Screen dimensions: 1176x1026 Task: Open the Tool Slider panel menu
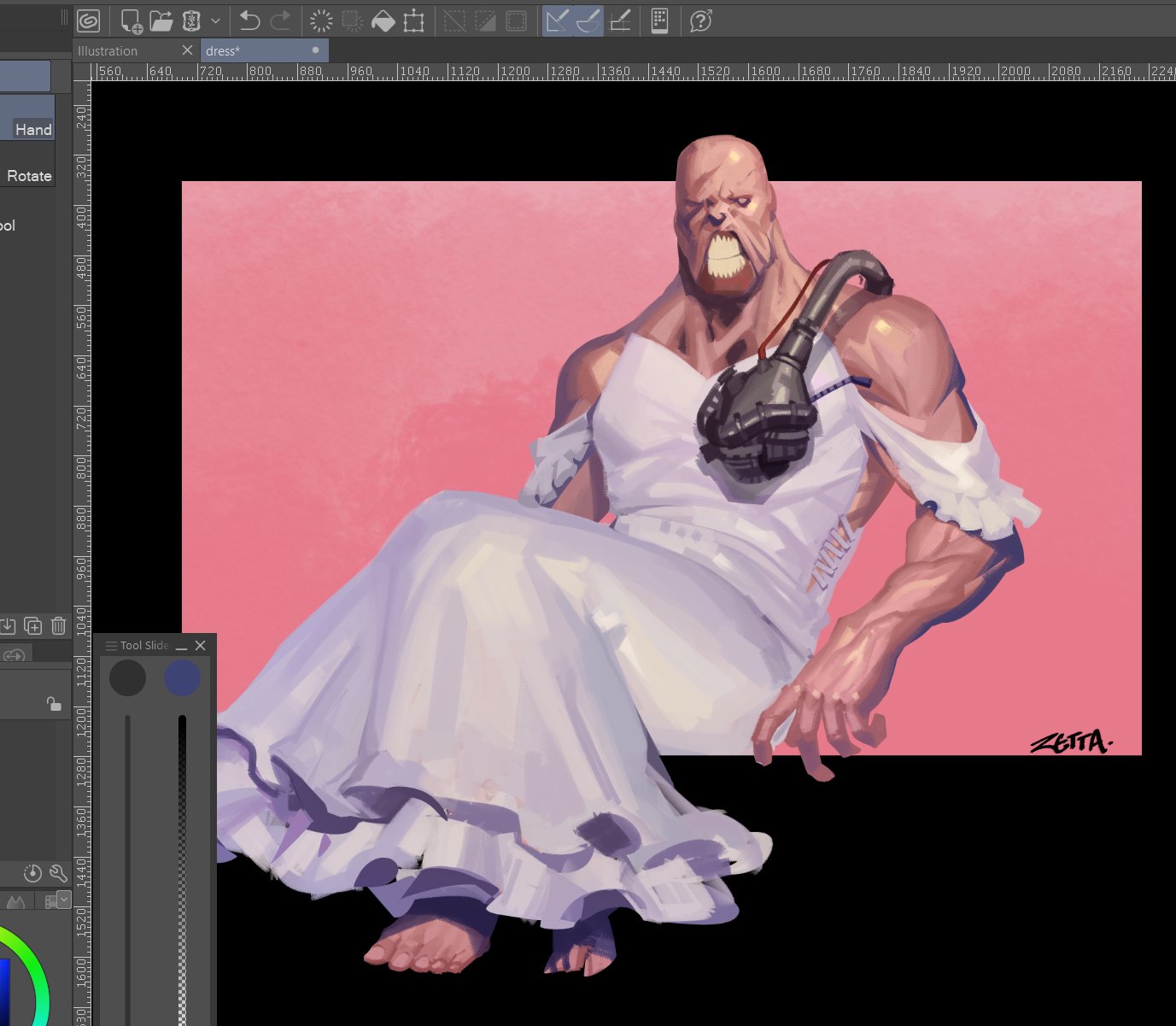tap(111, 646)
